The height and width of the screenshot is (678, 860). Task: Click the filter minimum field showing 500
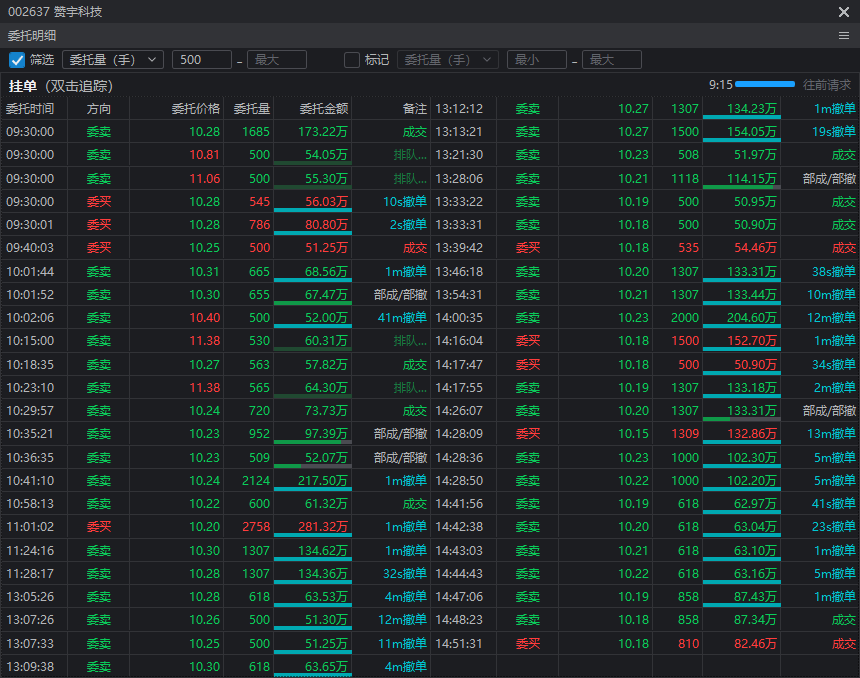[201, 60]
